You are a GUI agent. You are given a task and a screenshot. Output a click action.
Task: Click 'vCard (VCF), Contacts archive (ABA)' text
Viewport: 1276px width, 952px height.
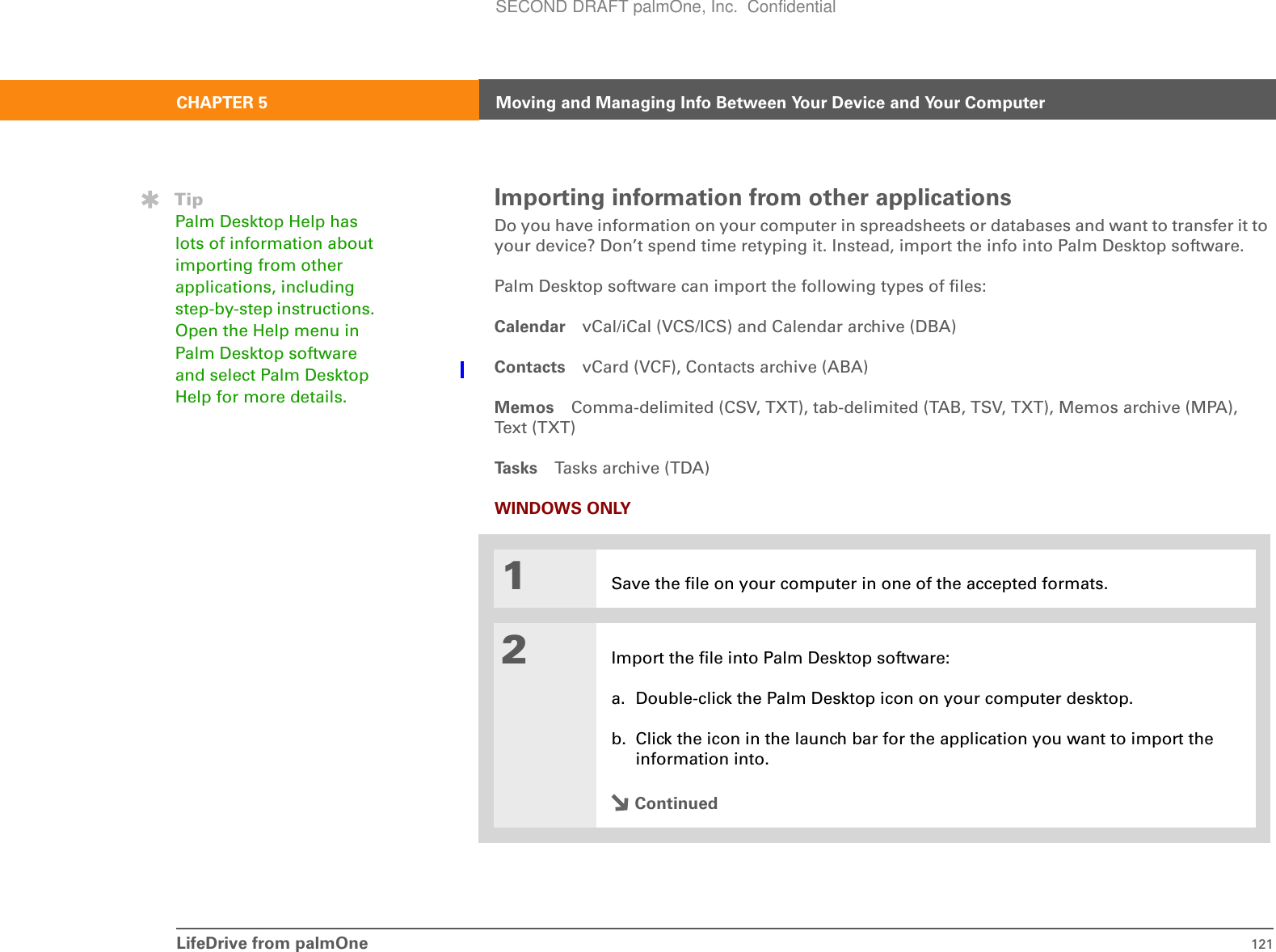click(x=725, y=367)
